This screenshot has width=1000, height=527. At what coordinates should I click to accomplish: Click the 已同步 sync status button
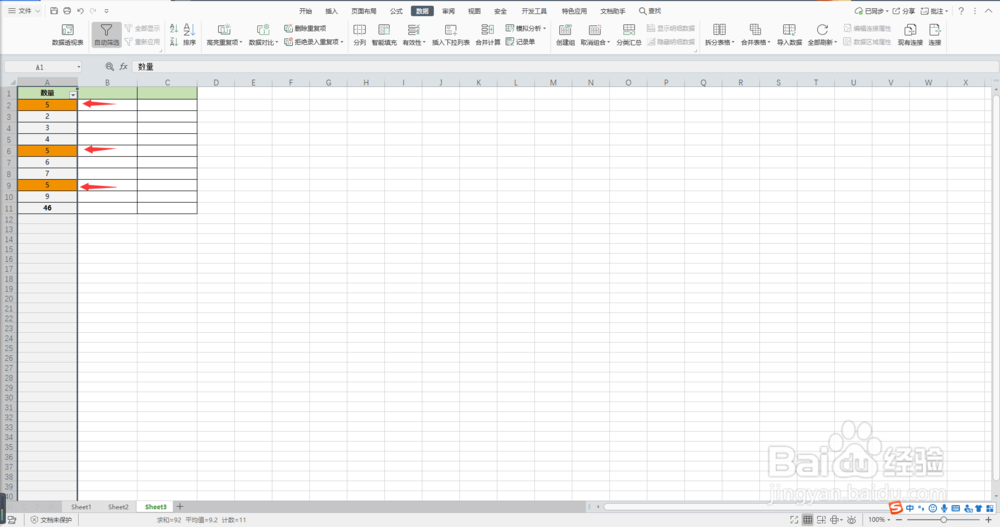click(x=871, y=11)
